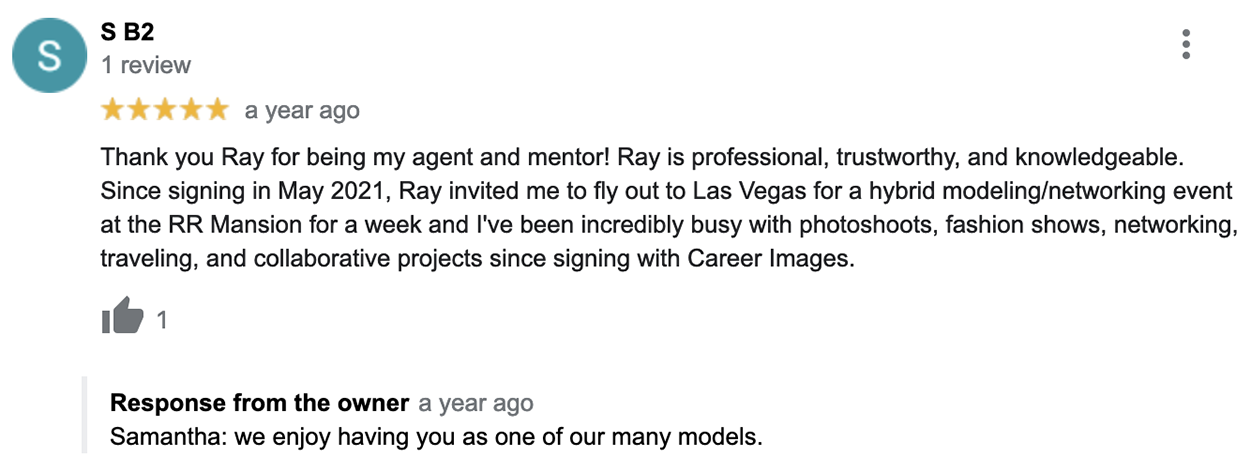Click the 'Response from the owner' heading
1251x473 pixels.
click(259, 404)
